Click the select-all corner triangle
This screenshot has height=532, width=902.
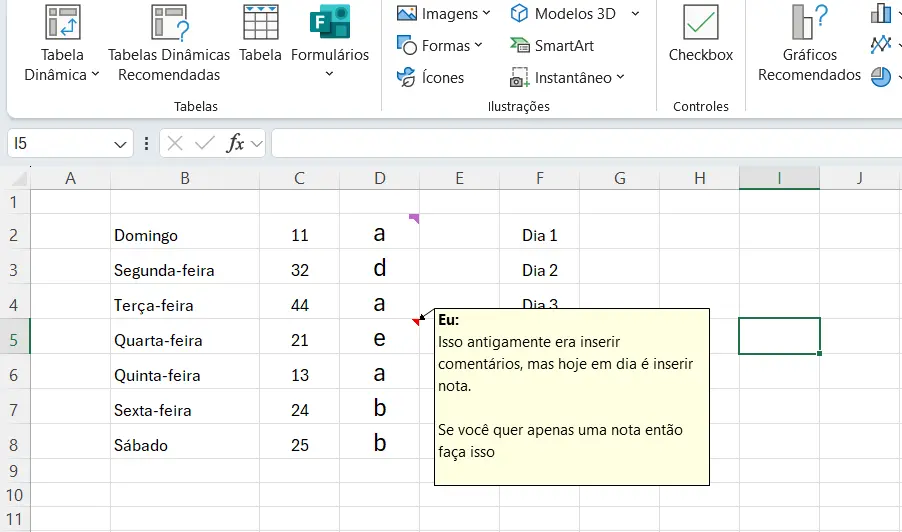pyautogui.click(x=19, y=179)
